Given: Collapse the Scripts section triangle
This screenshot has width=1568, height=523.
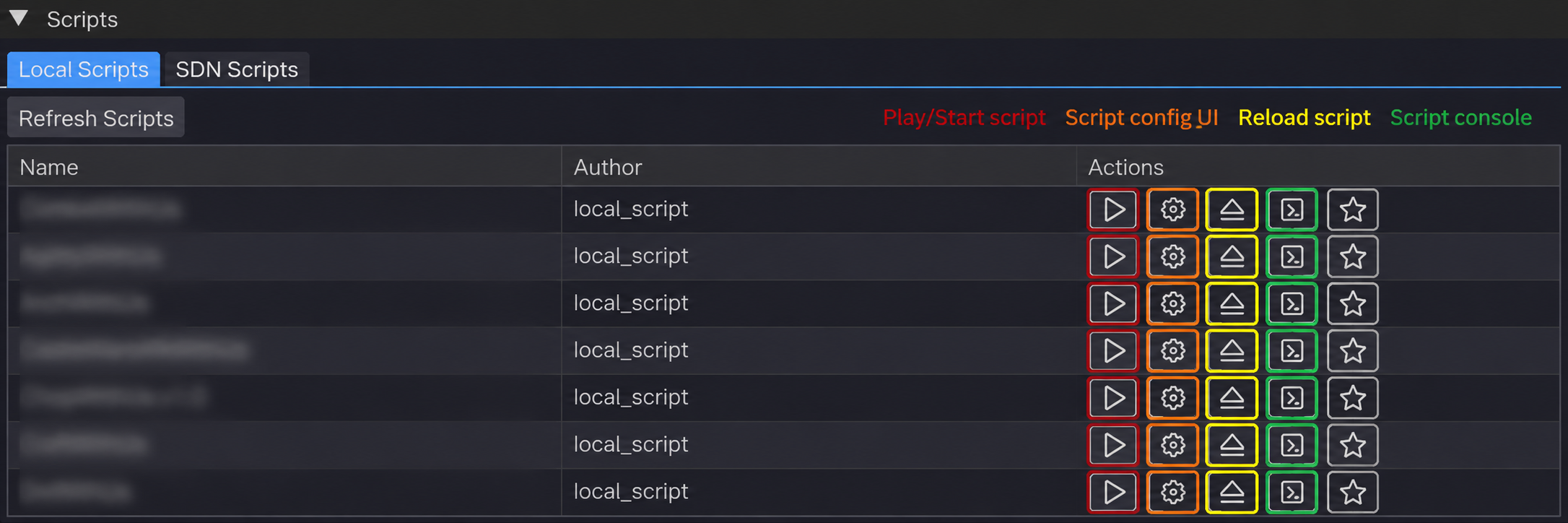Looking at the screenshot, I should (x=19, y=19).
